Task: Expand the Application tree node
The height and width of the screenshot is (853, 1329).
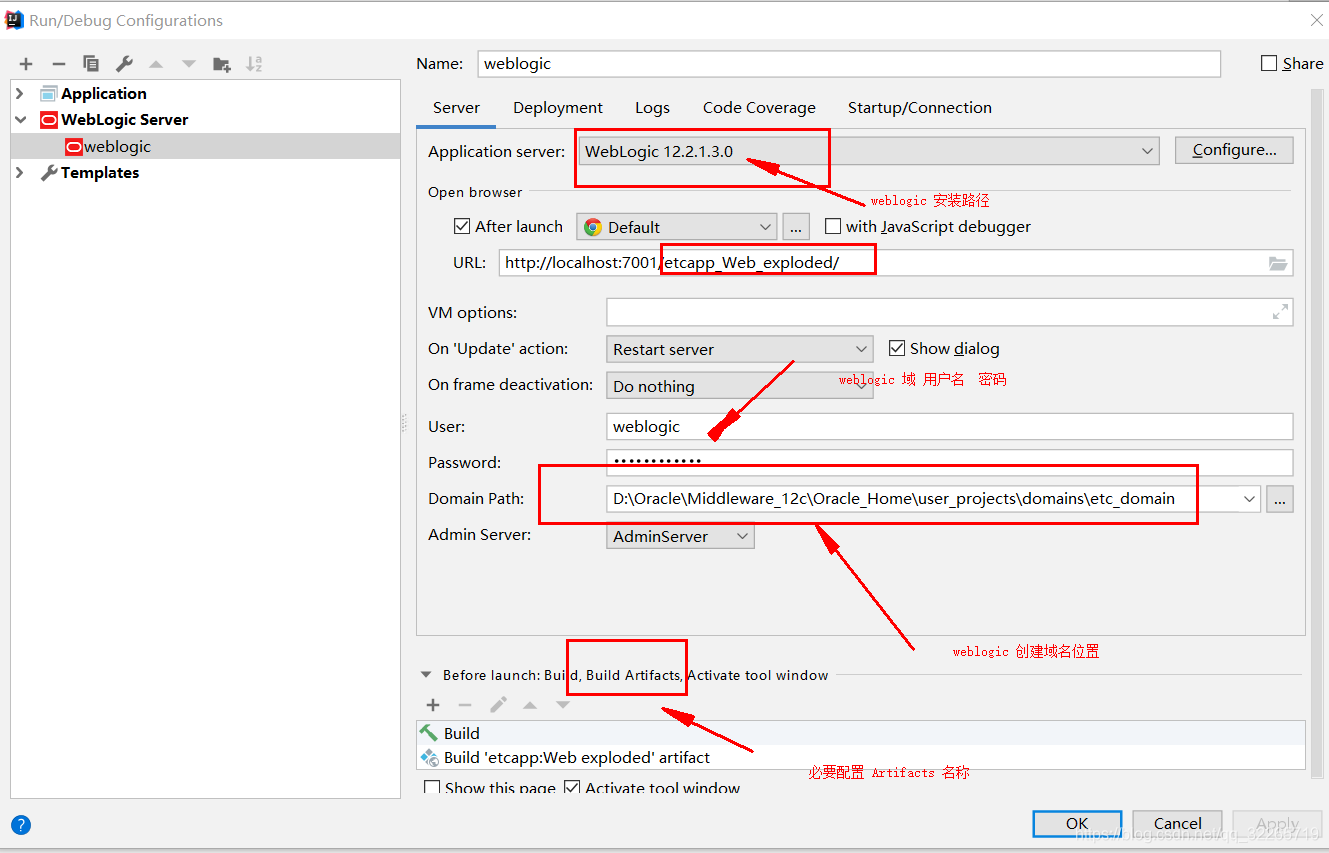Action: coord(20,93)
